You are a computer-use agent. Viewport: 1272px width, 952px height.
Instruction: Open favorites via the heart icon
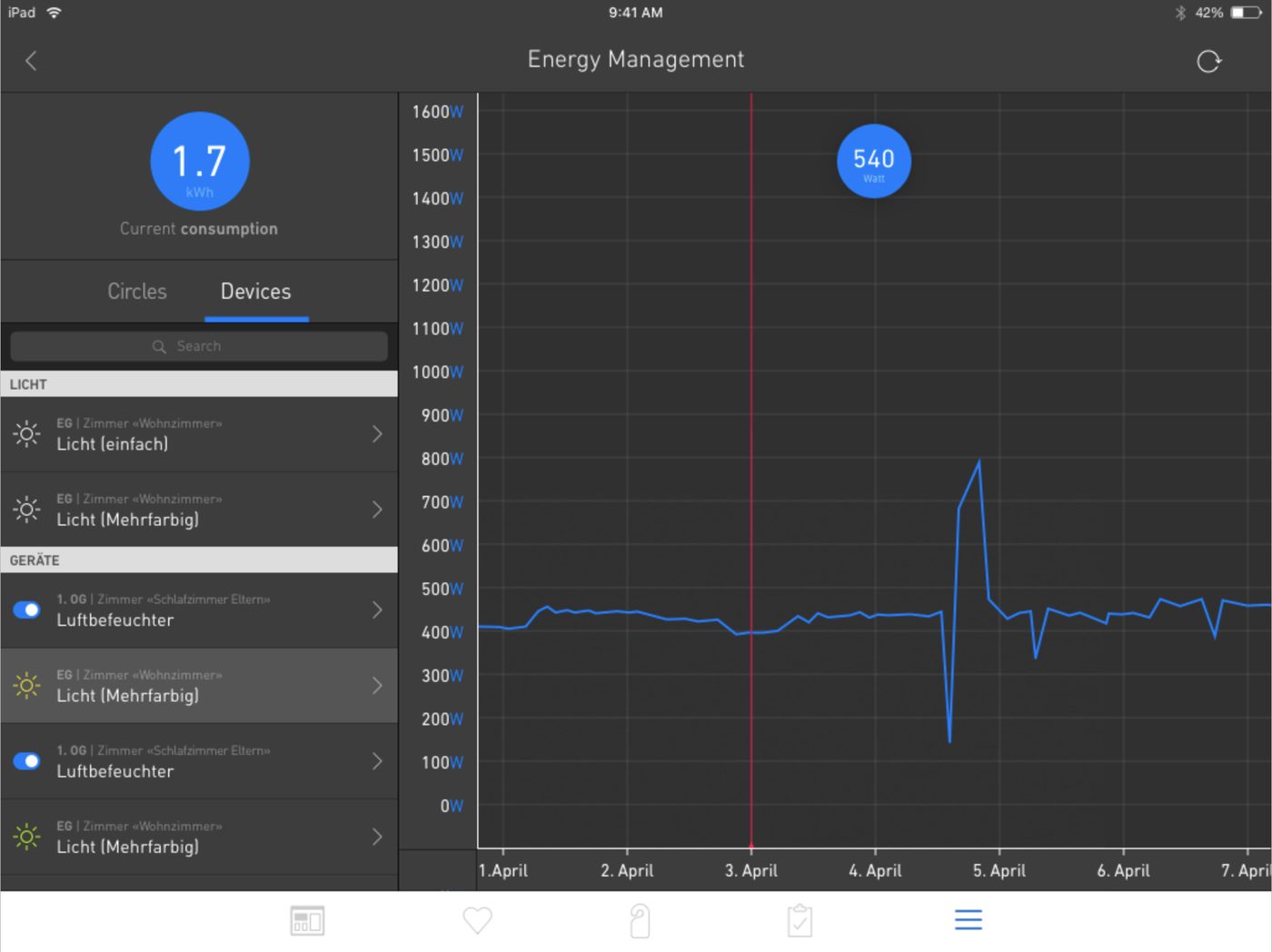[477, 920]
